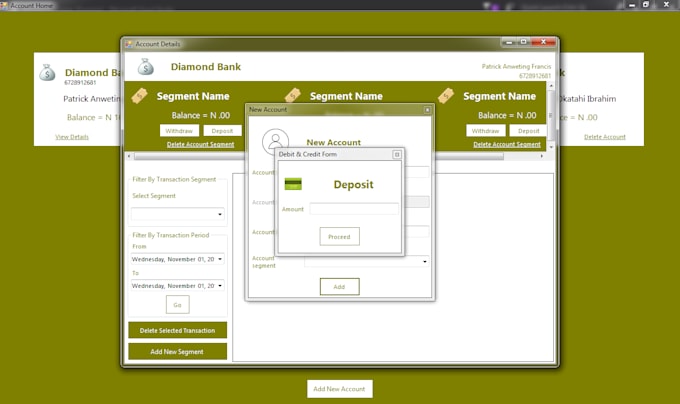Click Add New Segment button
Image resolution: width=680 pixels, height=404 pixels.
(177, 352)
